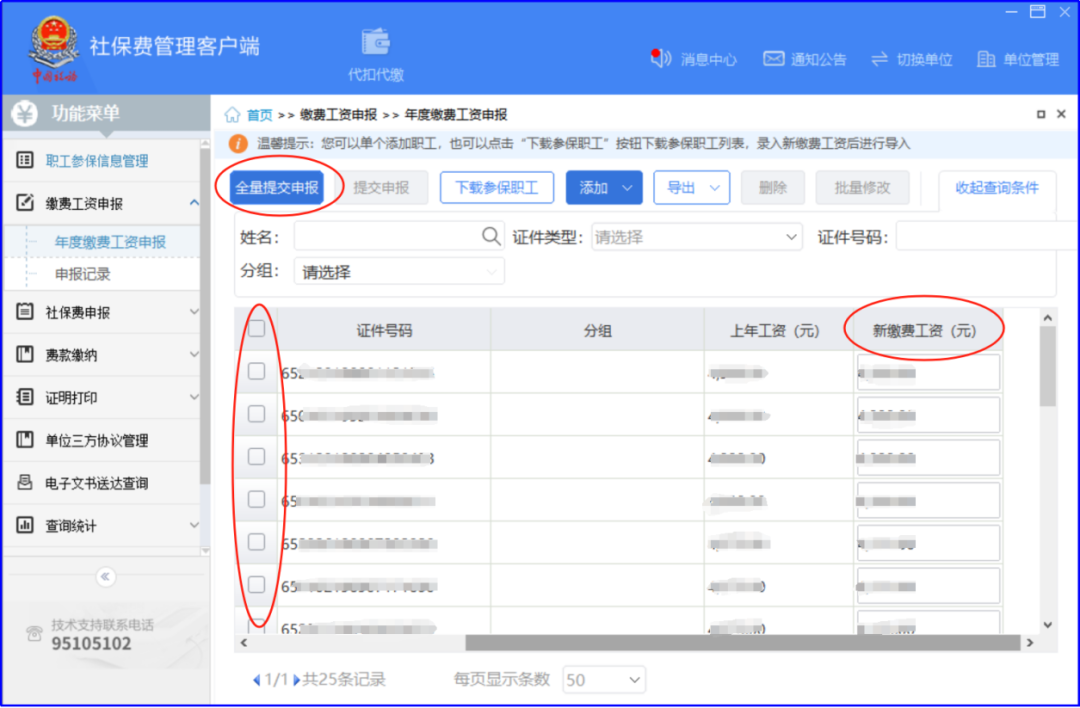Click the 社保费申报 calendar icon

click(25, 311)
